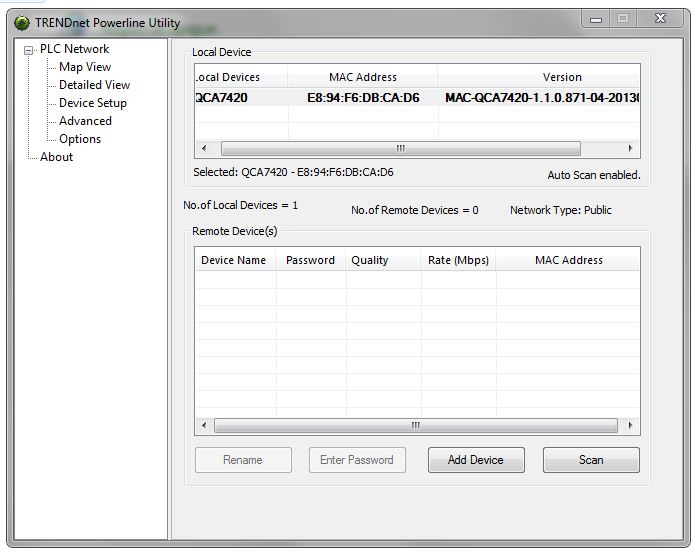Click the Local Device horizontal scrollbar thumb
The image size is (694, 554).
coord(401,148)
